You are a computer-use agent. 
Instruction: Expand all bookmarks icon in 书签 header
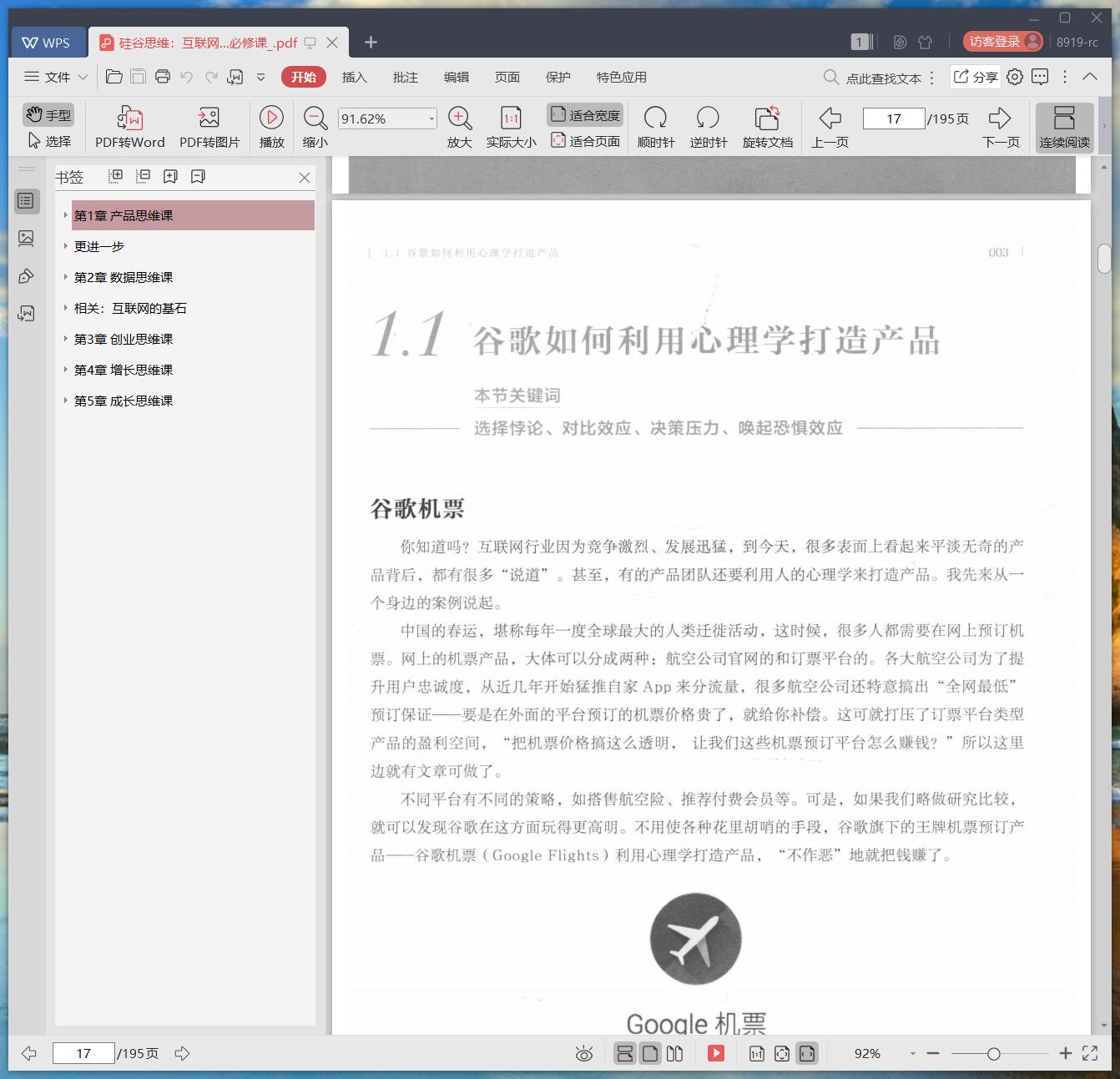(x=116, y=176)
